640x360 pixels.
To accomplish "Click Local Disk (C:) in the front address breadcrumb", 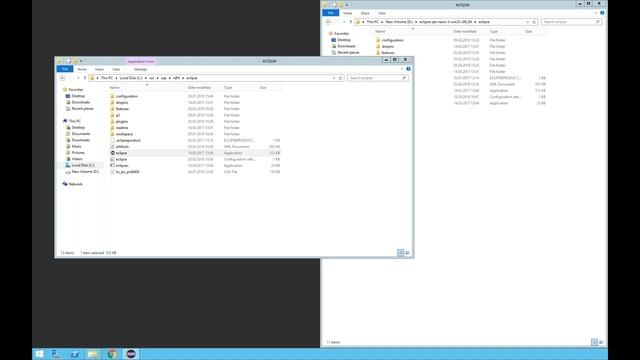I will 131,78.
